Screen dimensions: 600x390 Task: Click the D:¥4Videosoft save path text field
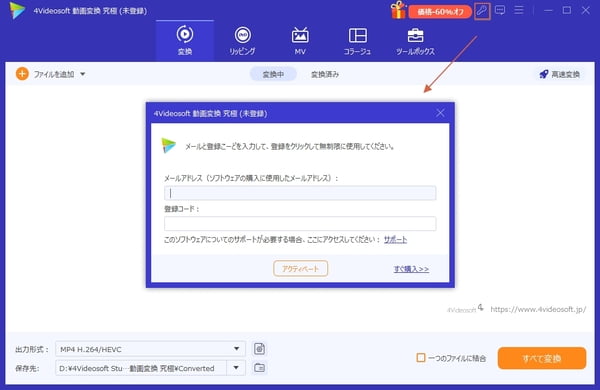(x=141, y=368)
